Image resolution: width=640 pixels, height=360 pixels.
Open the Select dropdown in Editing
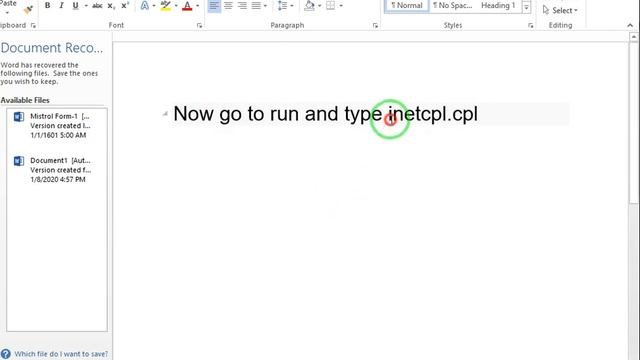[560, 10]
